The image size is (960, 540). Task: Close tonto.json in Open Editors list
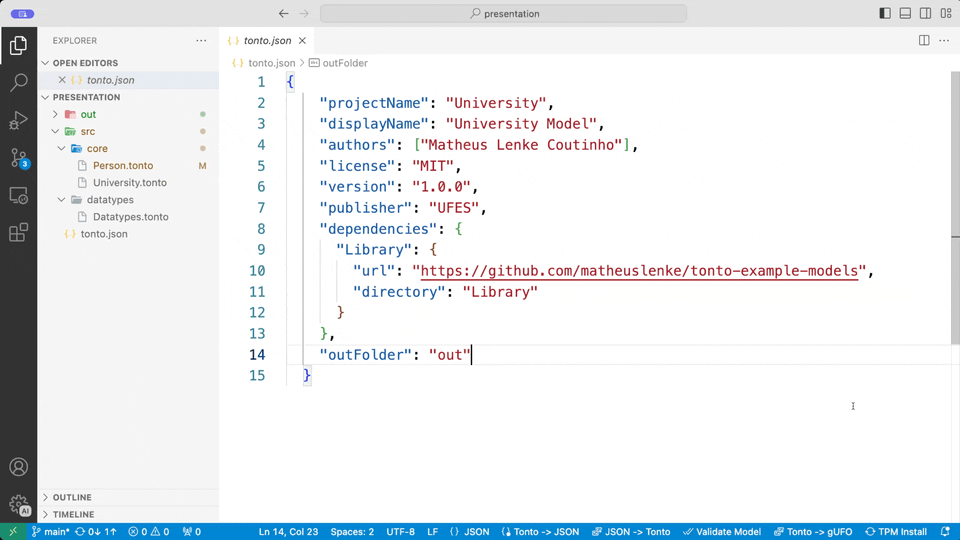click(x=62, y=80)
